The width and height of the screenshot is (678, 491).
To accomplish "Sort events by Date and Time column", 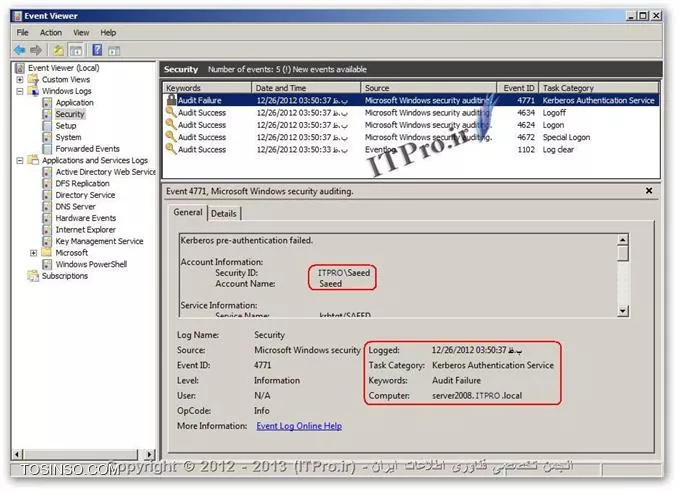I will [306, 88].
